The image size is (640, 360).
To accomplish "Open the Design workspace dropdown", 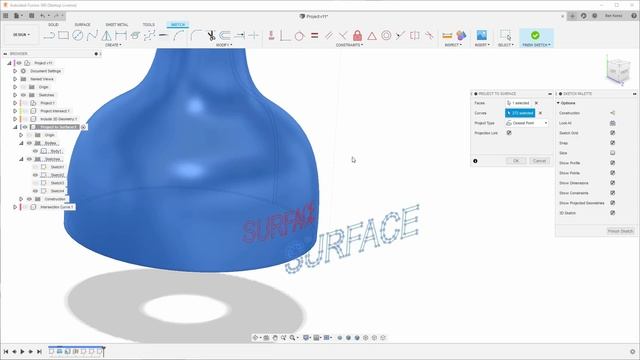I will click(x=22, y=35).
